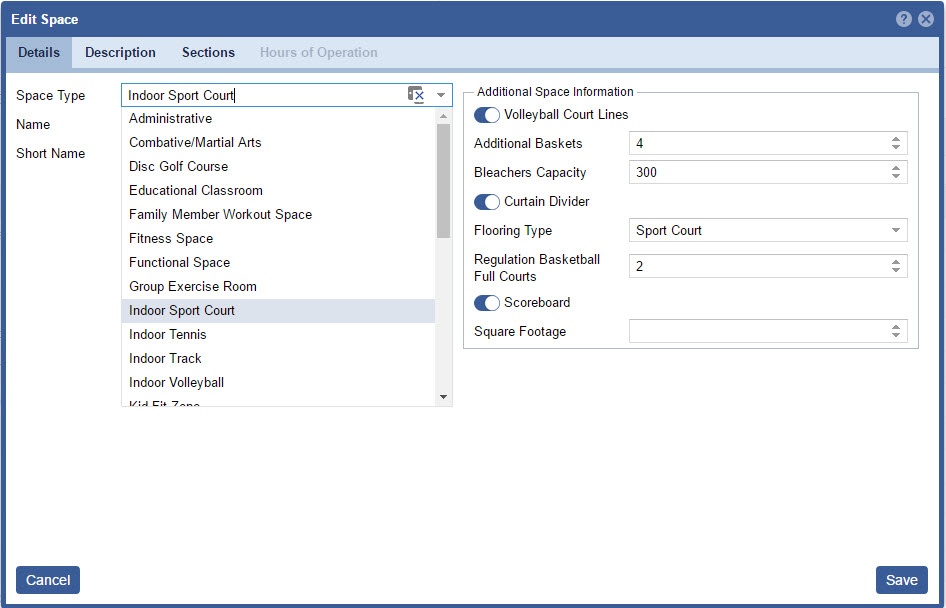Open the Sections tab
This screenshot has height=608, width=946.
[208, 53]
